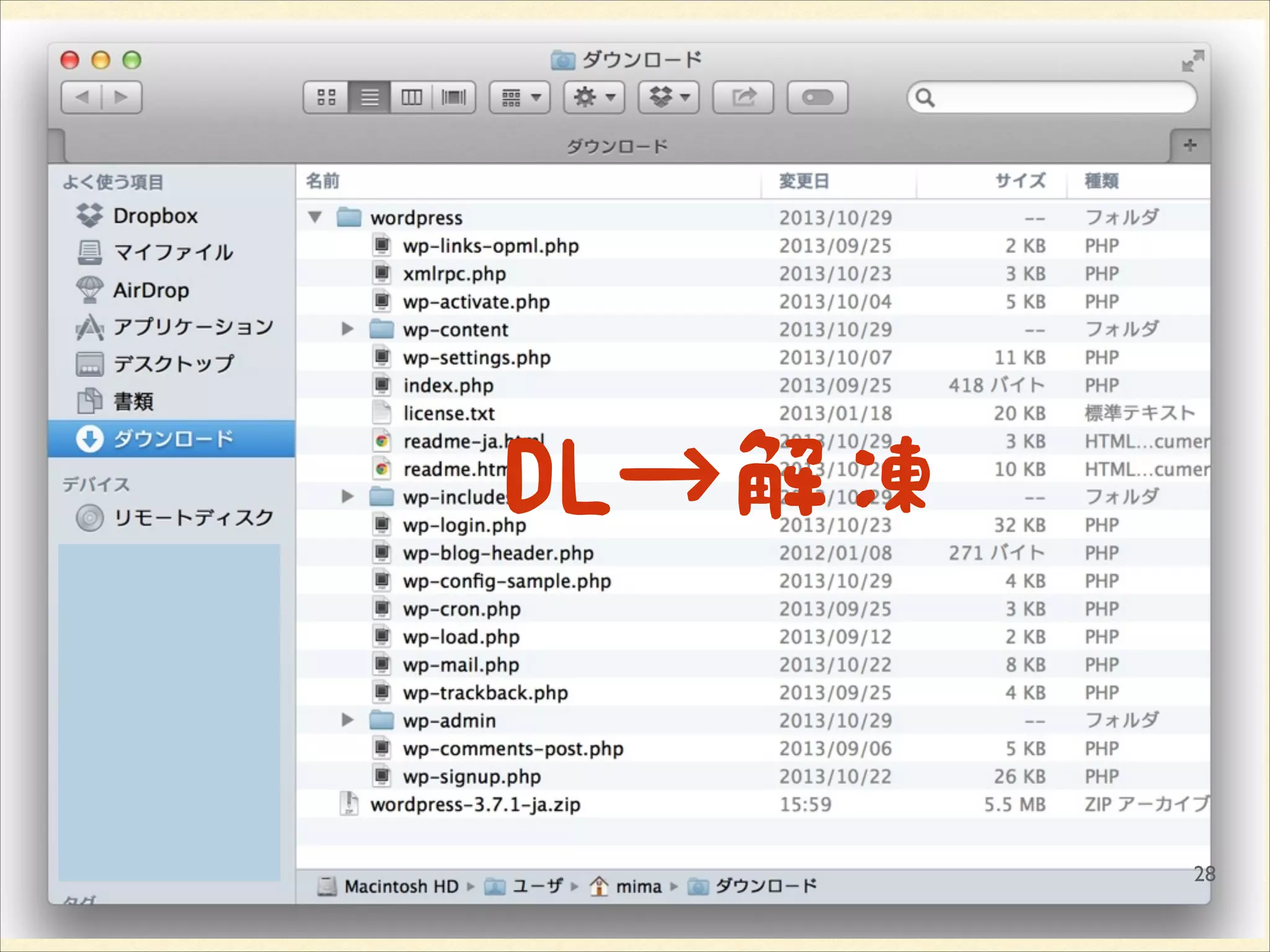Click the readme.html Chrome icon
Image resolution: width=1270 pixels, height=952 pixels.
point(382,469)
